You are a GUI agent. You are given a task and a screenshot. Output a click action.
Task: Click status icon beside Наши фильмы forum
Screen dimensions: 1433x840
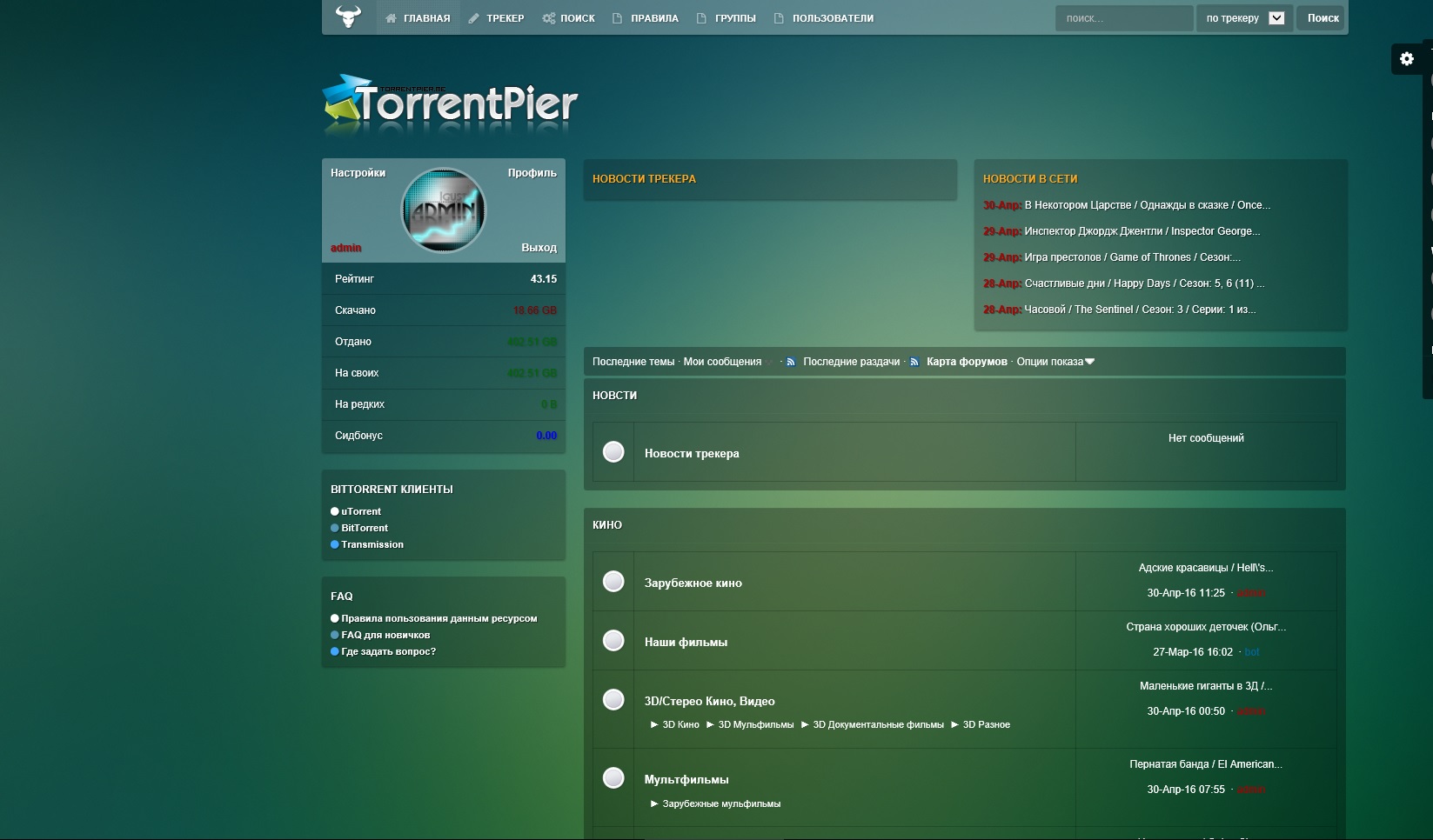point(613,641)
